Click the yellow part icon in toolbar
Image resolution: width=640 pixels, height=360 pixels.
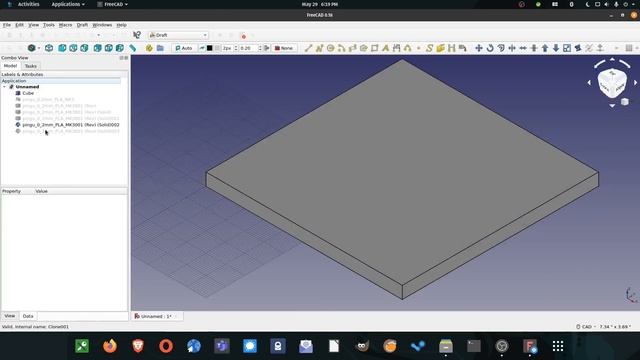click(x=149, y=48)
